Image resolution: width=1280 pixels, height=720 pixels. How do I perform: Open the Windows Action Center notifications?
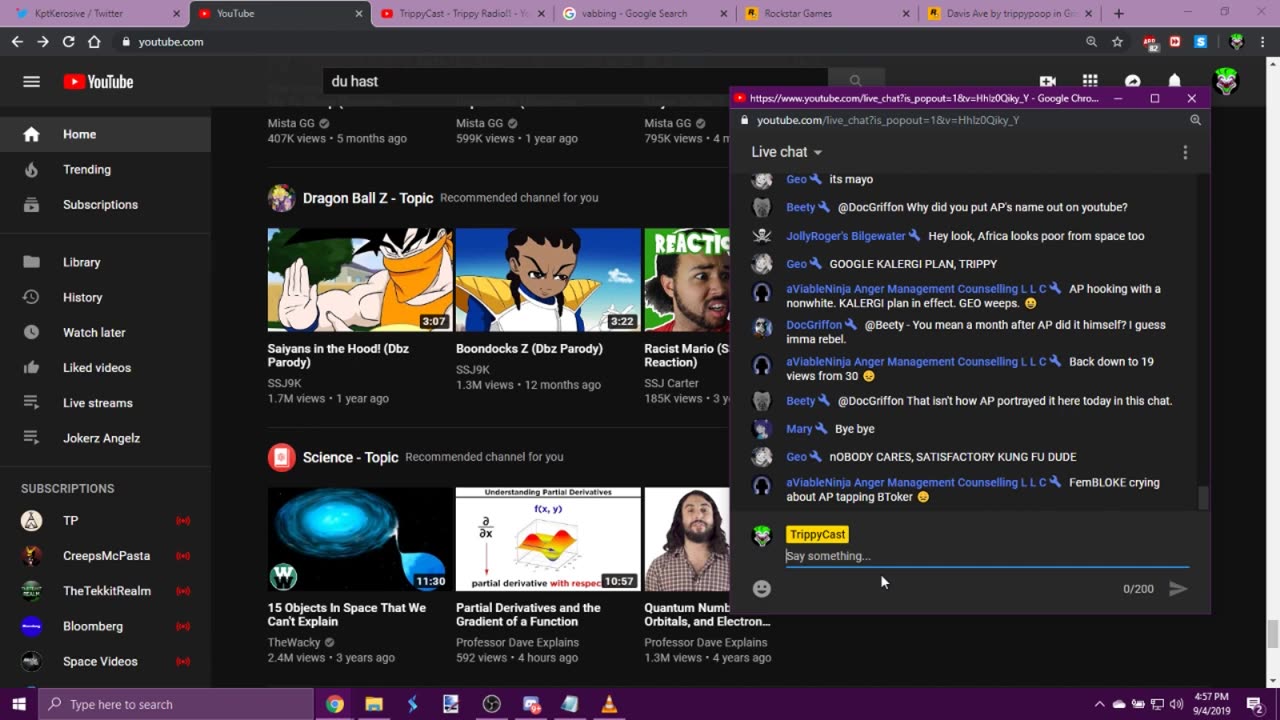click(x=1255, y=704)
